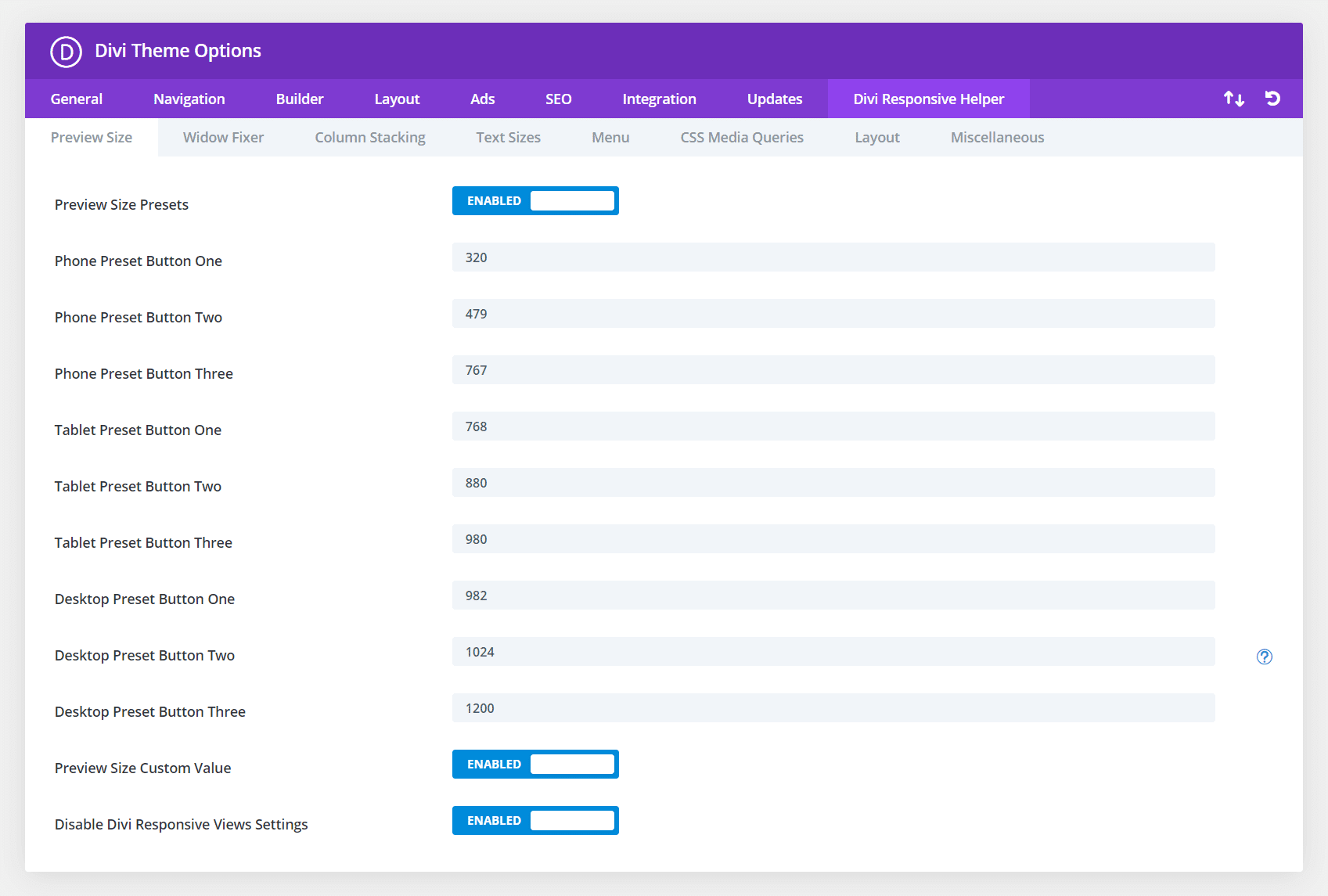Focus Phone Preset Button Three field
Viewport: 1328px width, 896px height.
[833, 370]
